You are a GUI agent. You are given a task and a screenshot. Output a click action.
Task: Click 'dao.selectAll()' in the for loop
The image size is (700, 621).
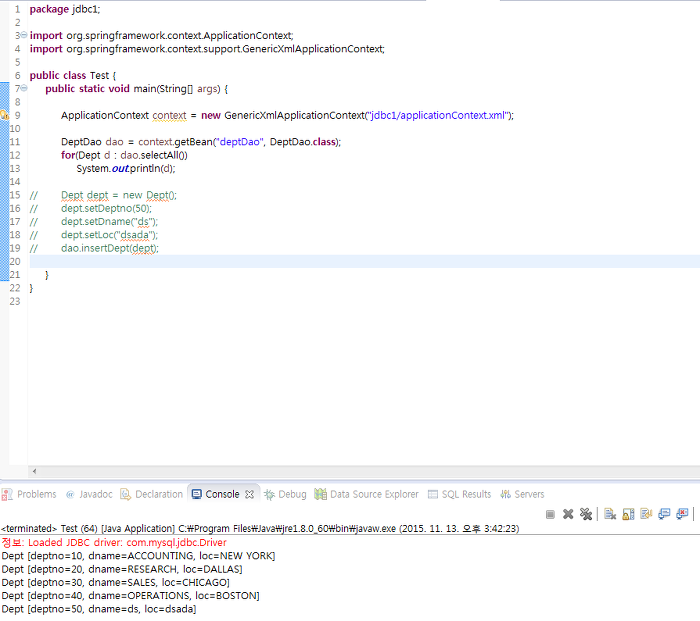coord(154,155)
